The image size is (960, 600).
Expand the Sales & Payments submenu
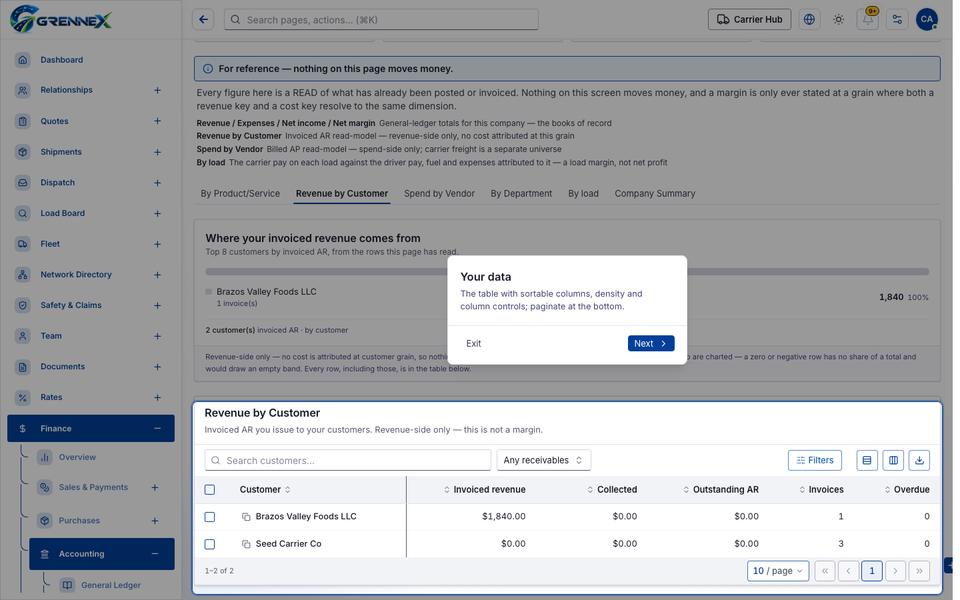tap(155, 487)
